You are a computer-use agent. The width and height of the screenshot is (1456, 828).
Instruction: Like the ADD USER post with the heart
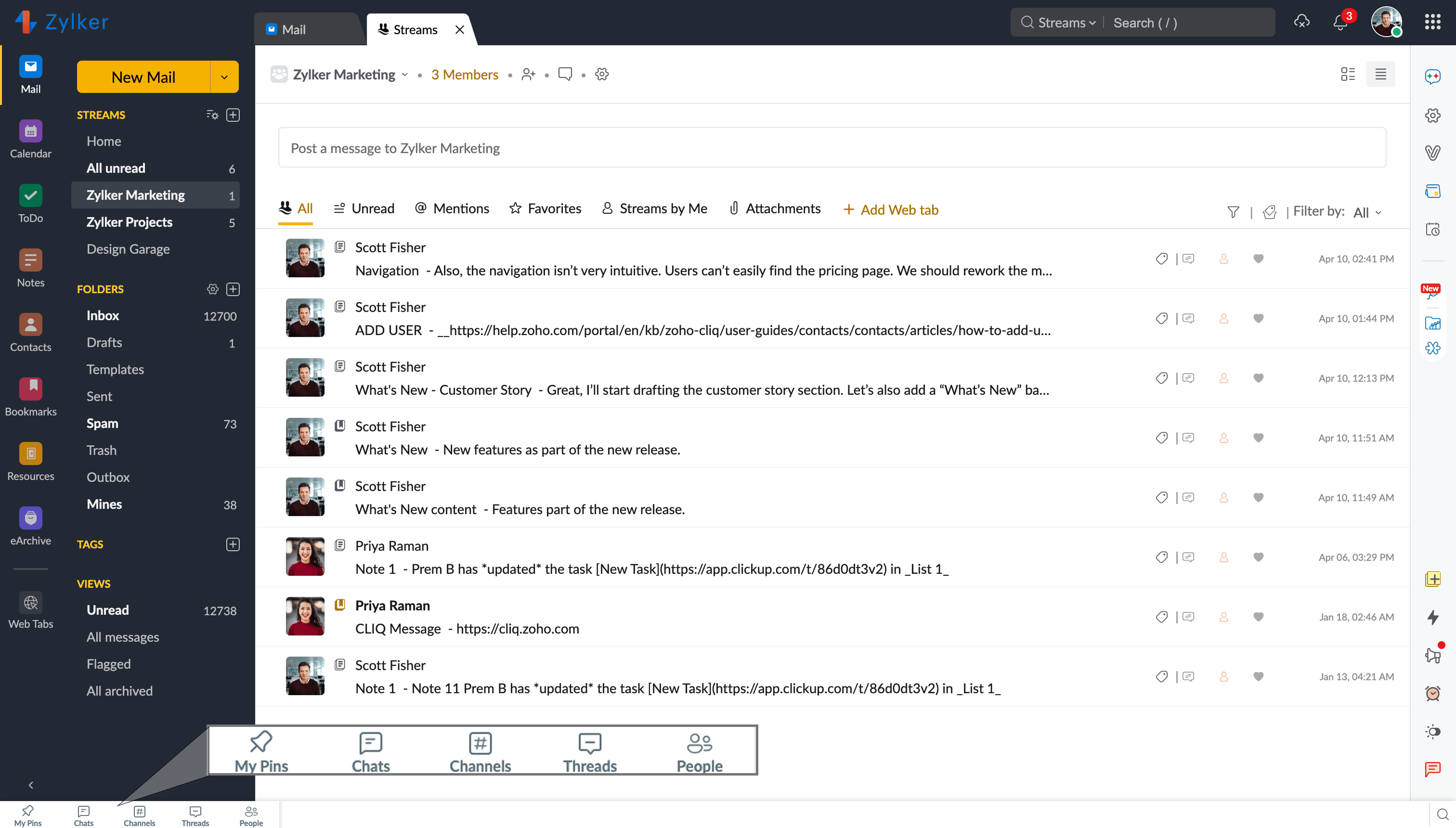(1258, 319)
